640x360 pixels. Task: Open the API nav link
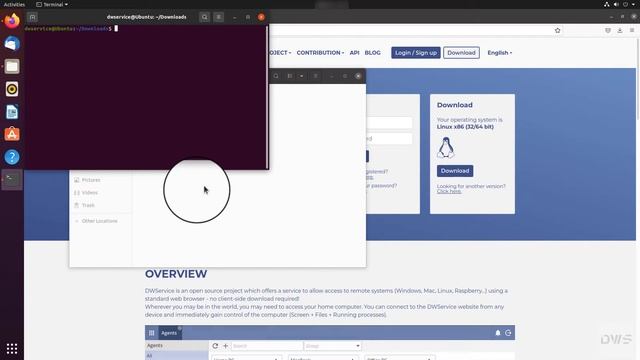[354, 53]
